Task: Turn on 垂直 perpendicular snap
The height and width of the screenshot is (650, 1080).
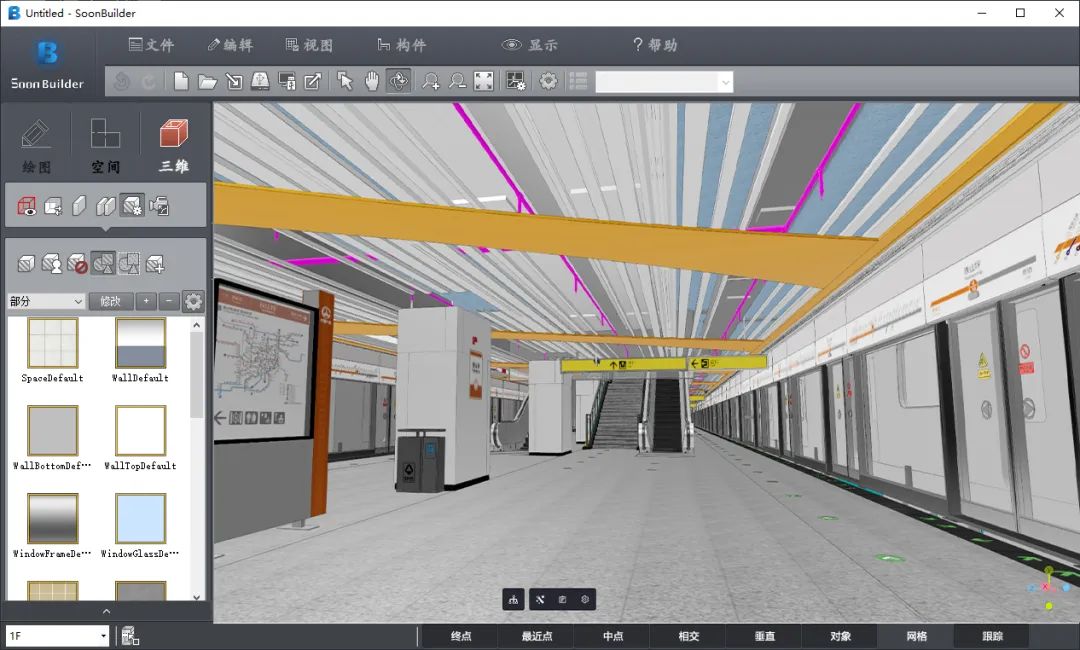Action: coord(764,635)
